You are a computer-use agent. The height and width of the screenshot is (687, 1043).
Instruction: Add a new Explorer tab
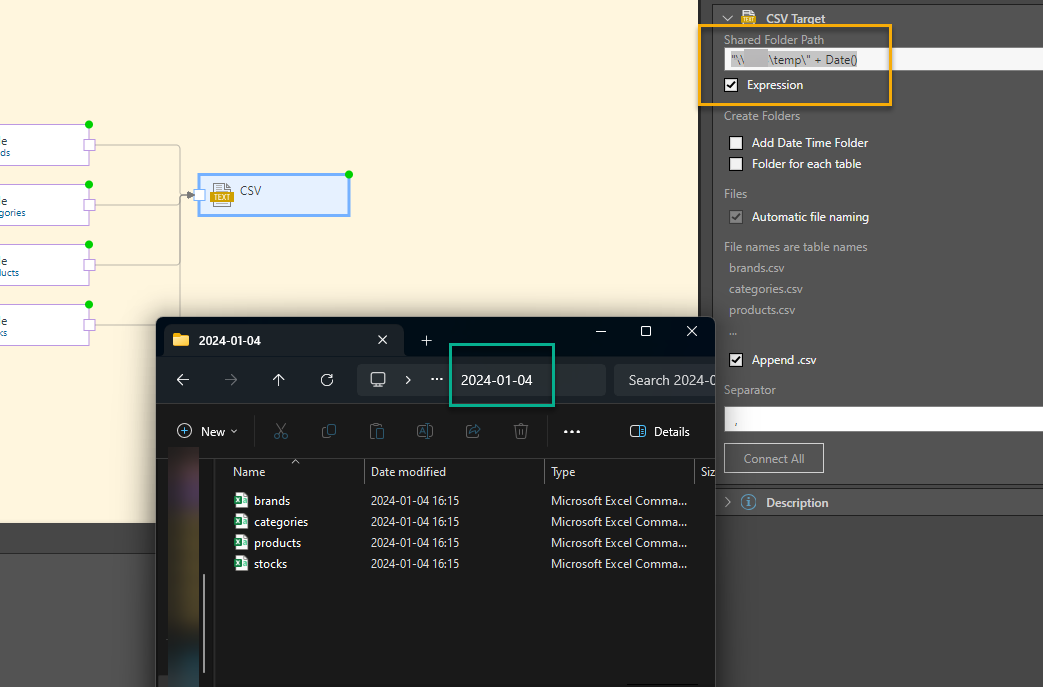[426, 340]
